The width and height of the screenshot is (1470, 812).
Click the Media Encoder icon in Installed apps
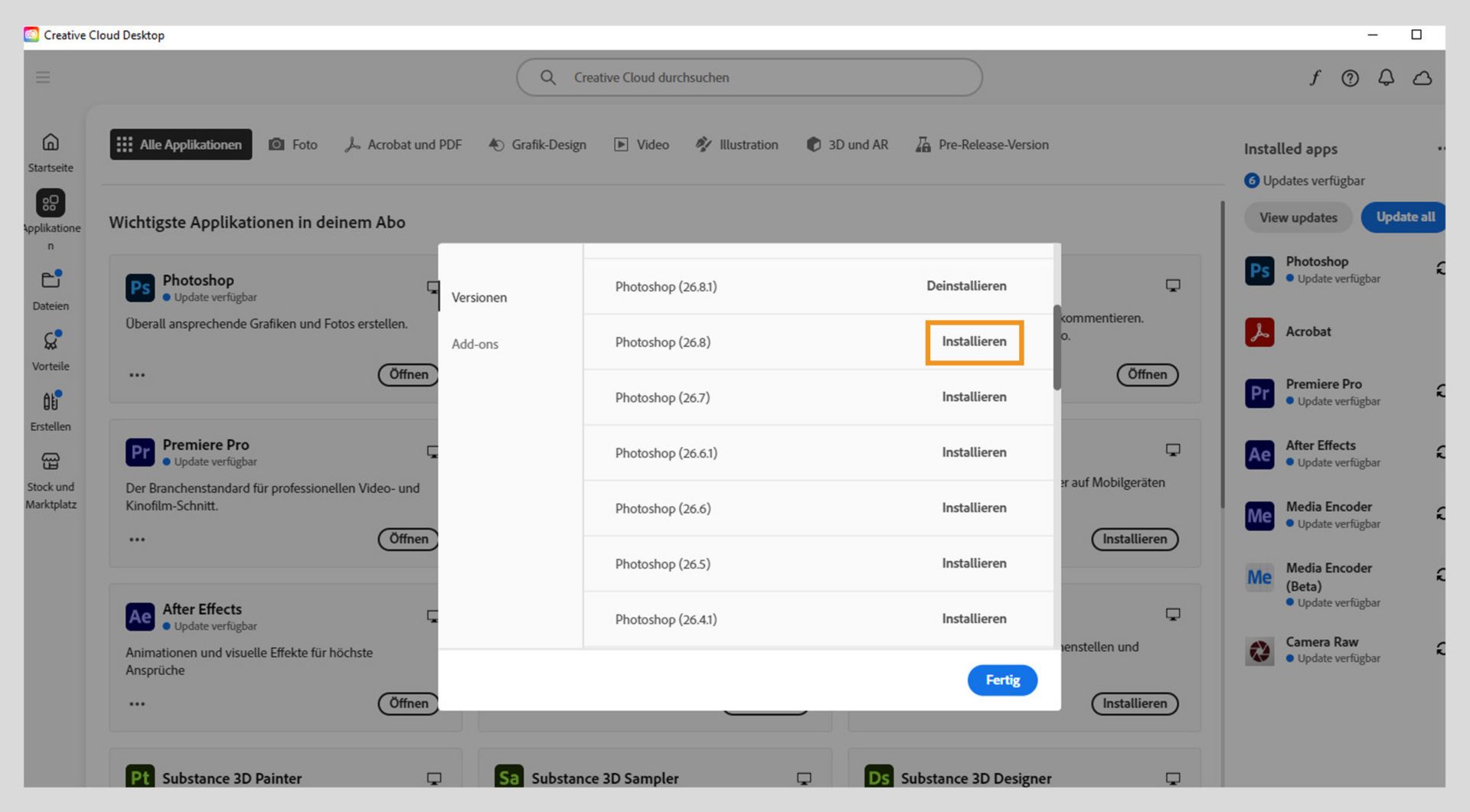1259,516
